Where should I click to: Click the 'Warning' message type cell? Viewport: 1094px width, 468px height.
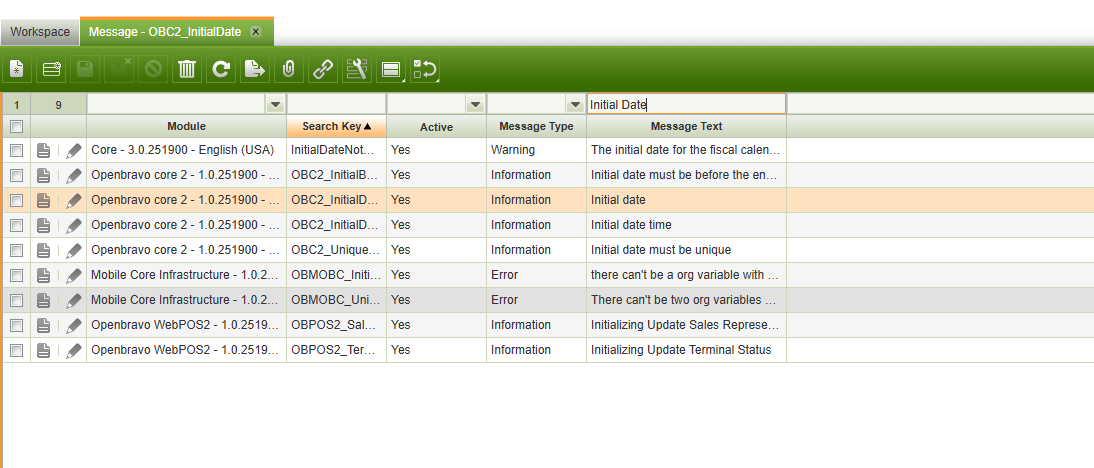pos(537,150)
